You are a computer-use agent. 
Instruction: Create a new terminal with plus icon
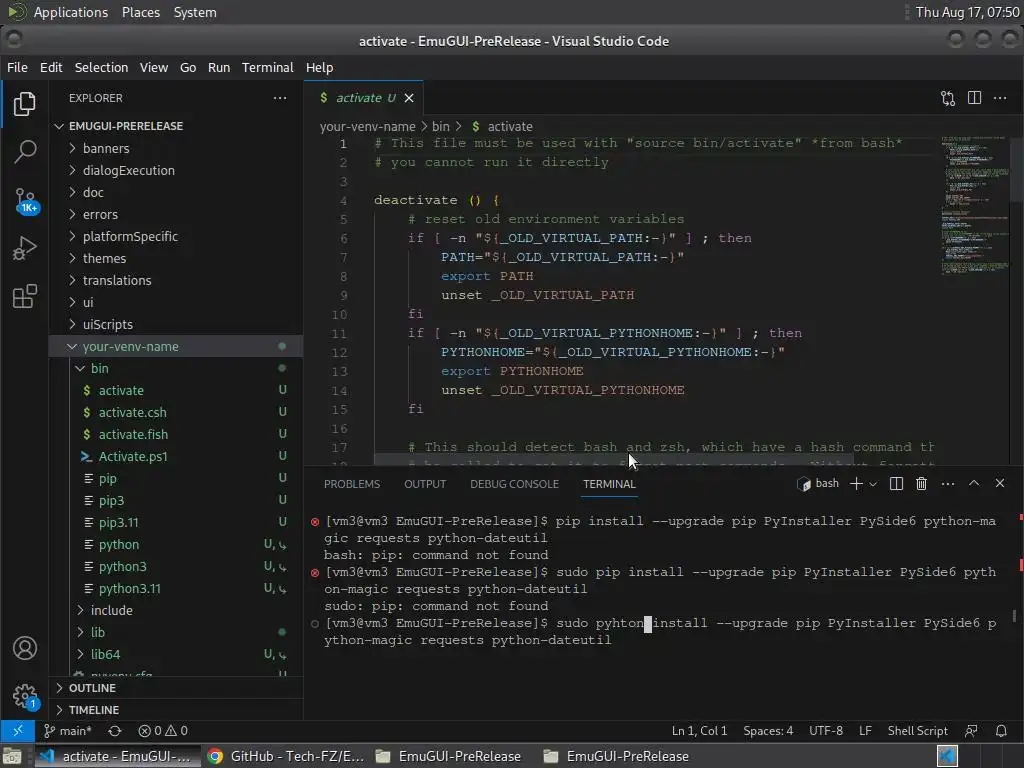pyautogui.click(x=856, y=483)
